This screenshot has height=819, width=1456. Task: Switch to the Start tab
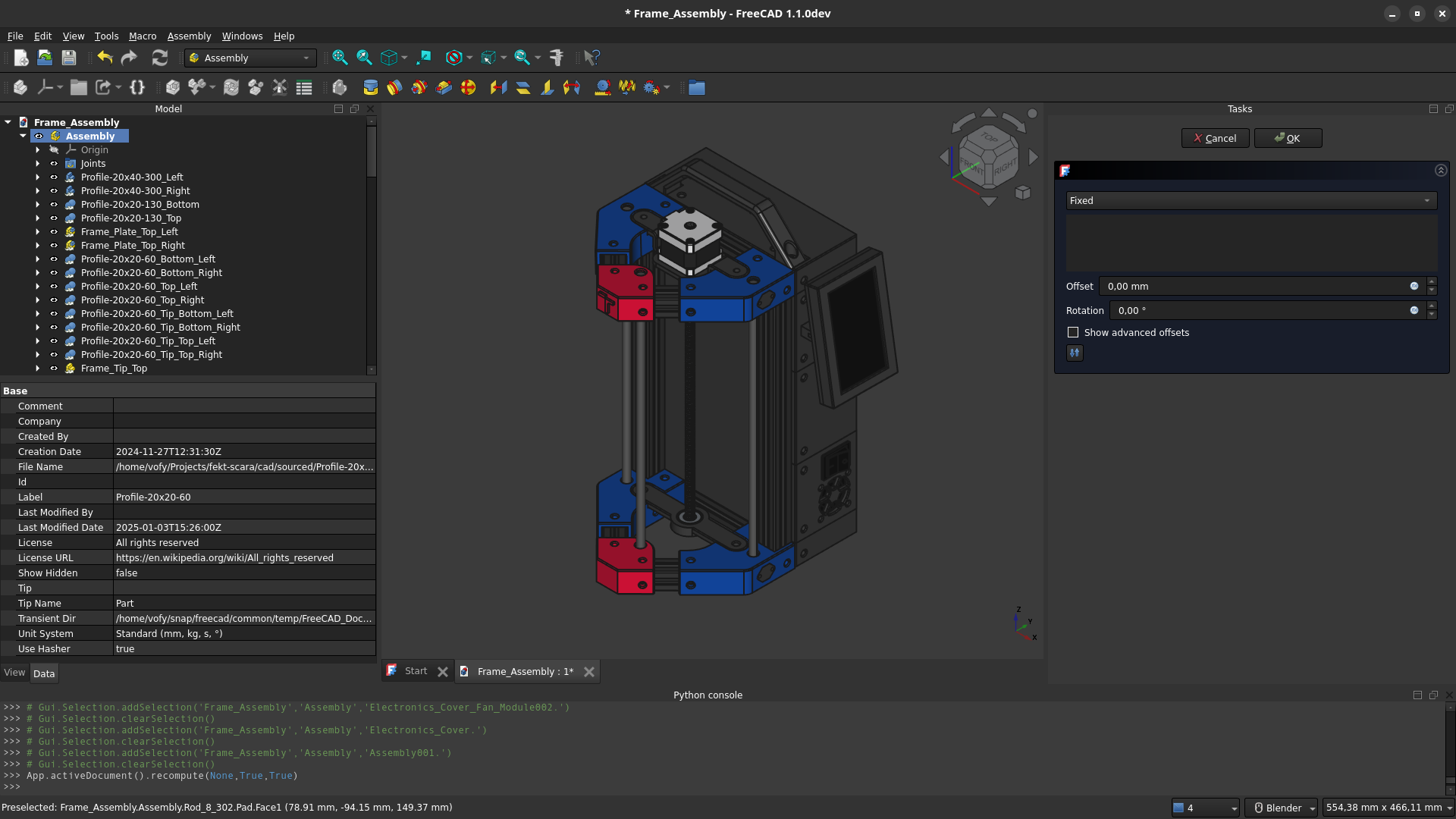tap(416, 671)
